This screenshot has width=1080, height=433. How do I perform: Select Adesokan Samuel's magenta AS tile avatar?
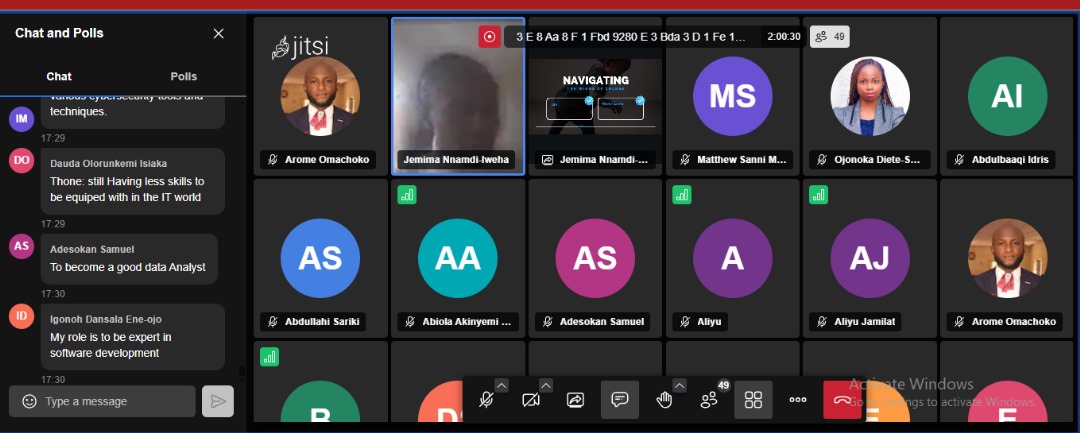(595, 258)
